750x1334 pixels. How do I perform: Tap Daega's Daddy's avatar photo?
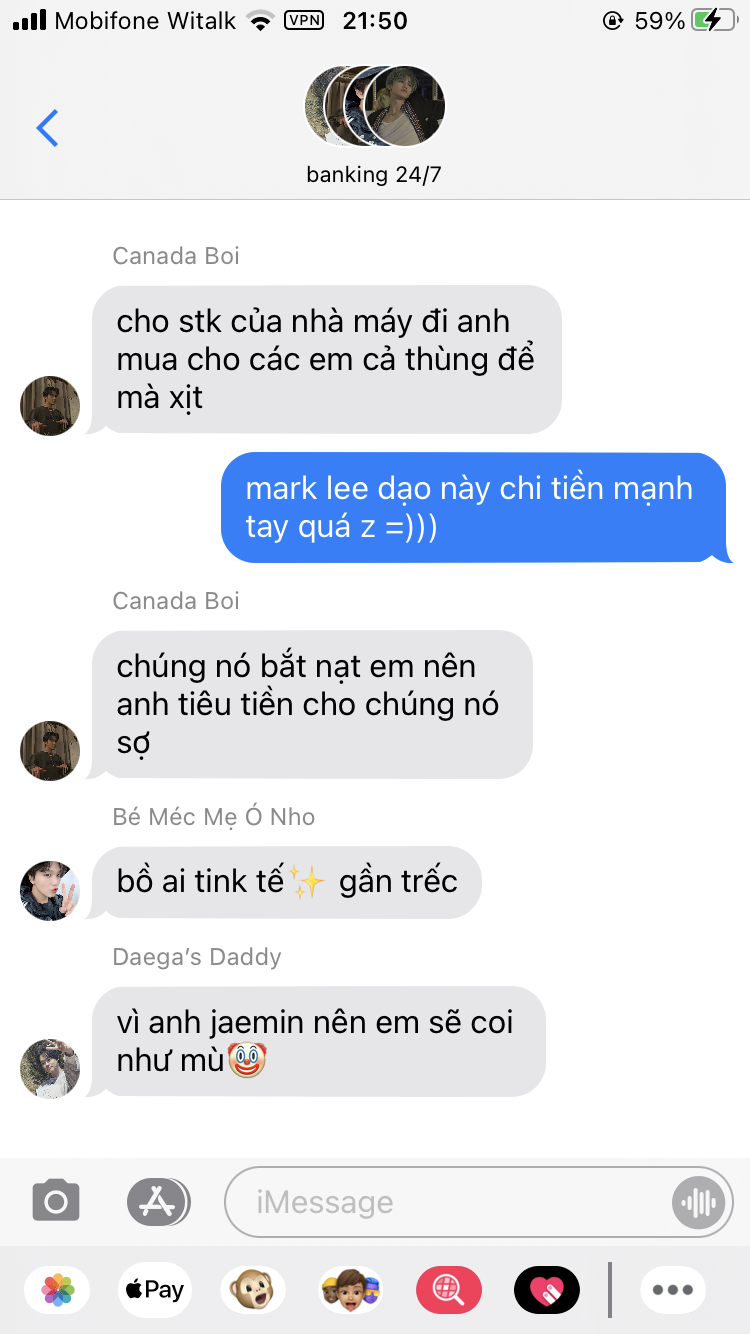pos(50,1068)
